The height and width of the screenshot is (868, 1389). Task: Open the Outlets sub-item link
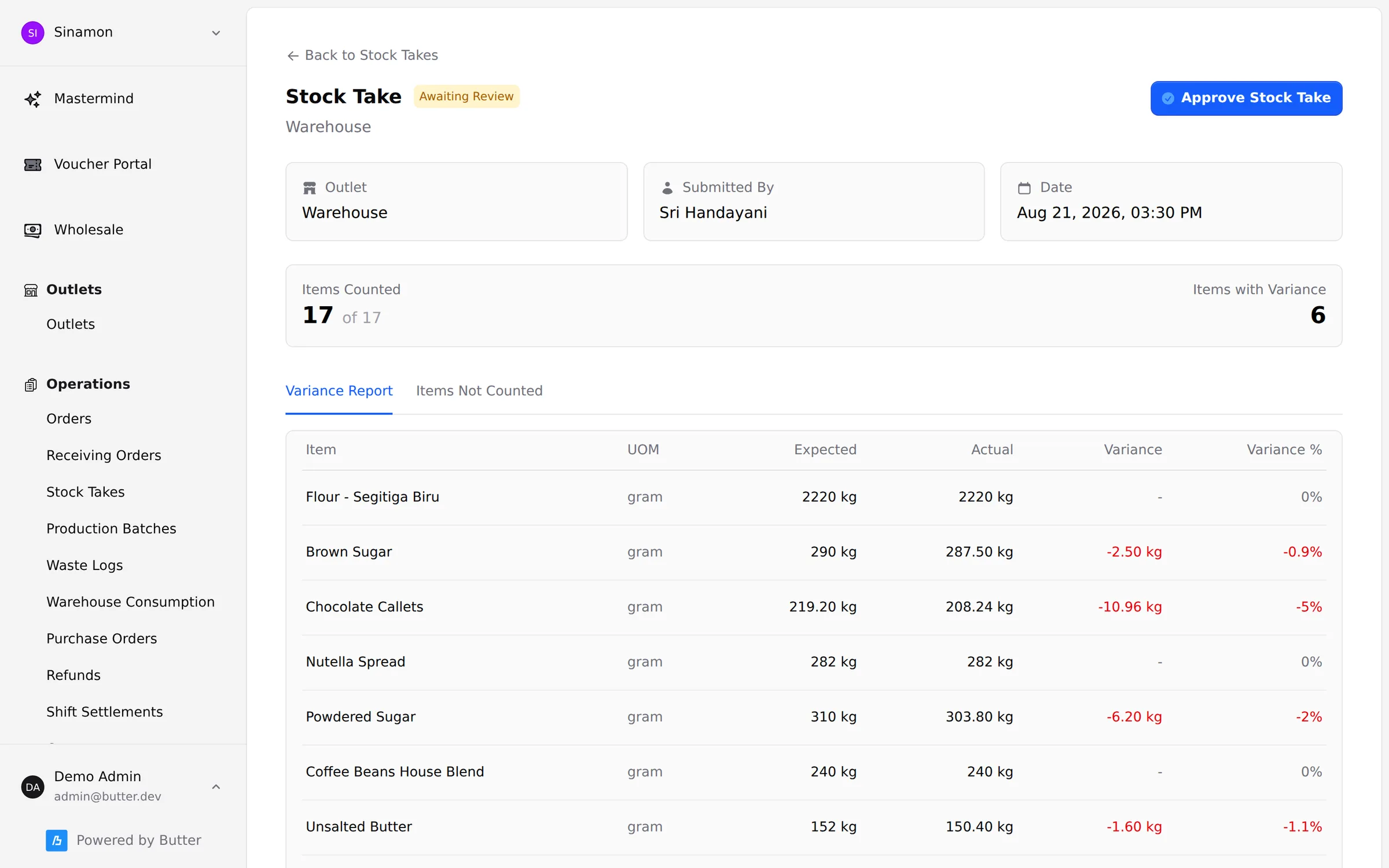click(x=71, y=325)
